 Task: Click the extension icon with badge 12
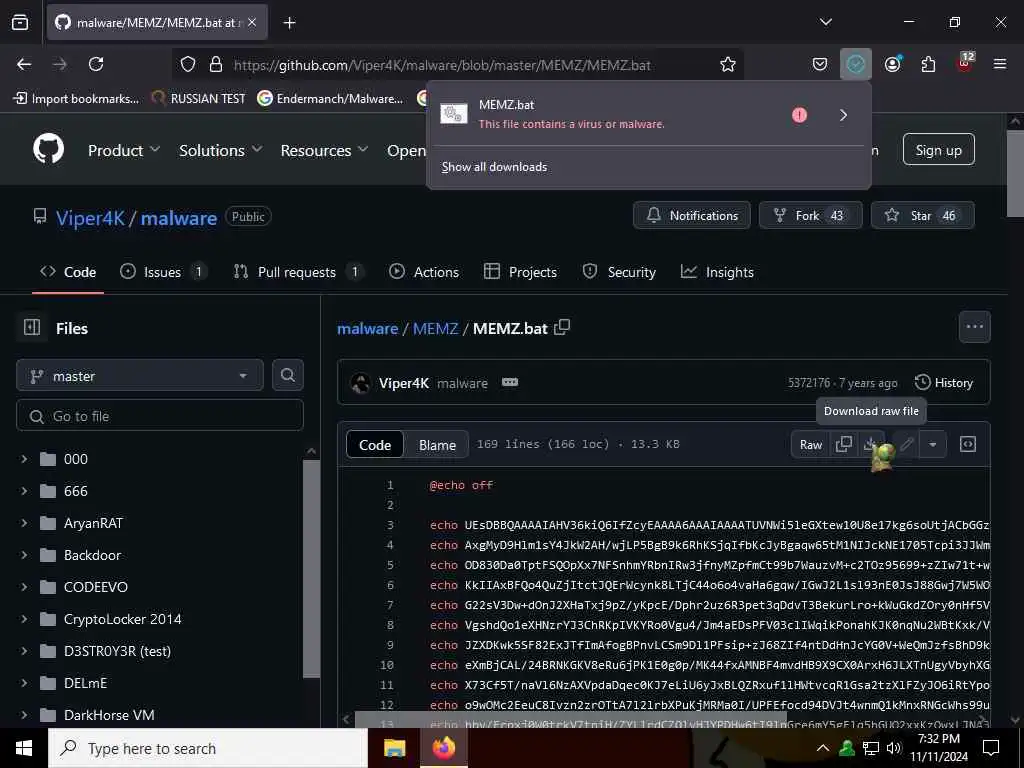(965, 63)
